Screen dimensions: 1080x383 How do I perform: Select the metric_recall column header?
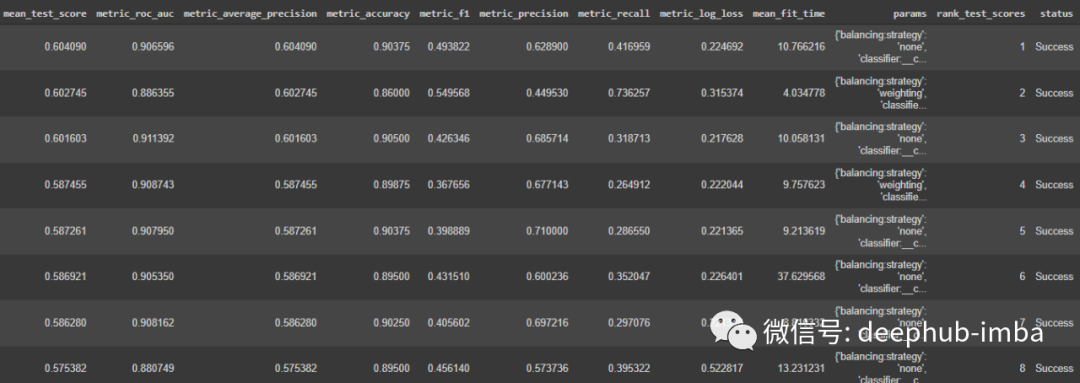tap(614, 14)
